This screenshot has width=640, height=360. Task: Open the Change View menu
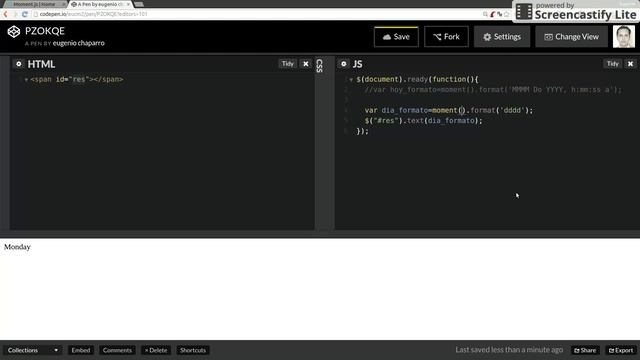[571, 37]
